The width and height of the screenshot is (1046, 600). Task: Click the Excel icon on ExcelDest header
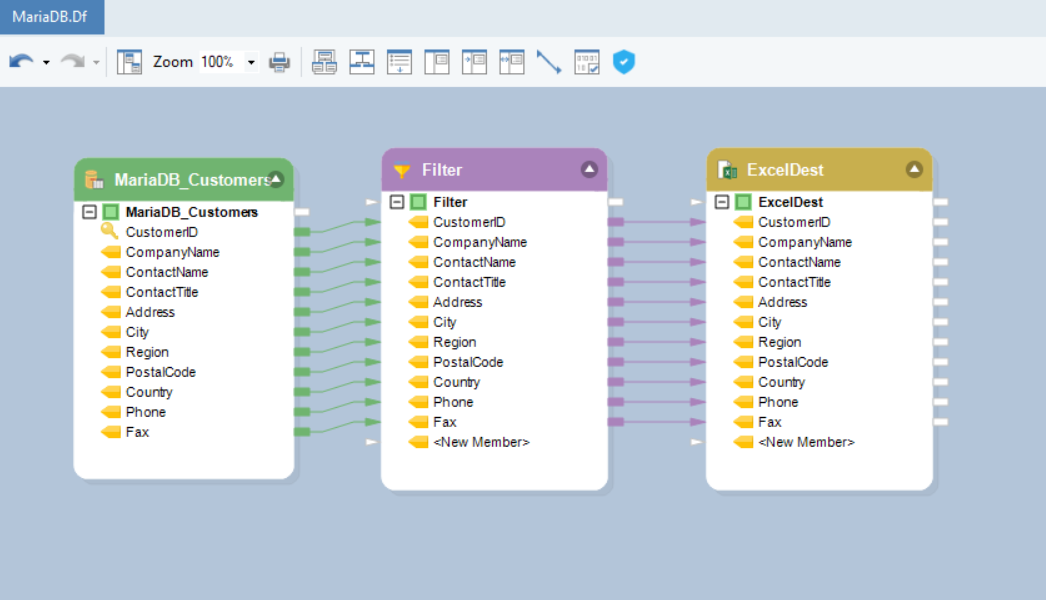pyautogui.click(x=727, y=171)
